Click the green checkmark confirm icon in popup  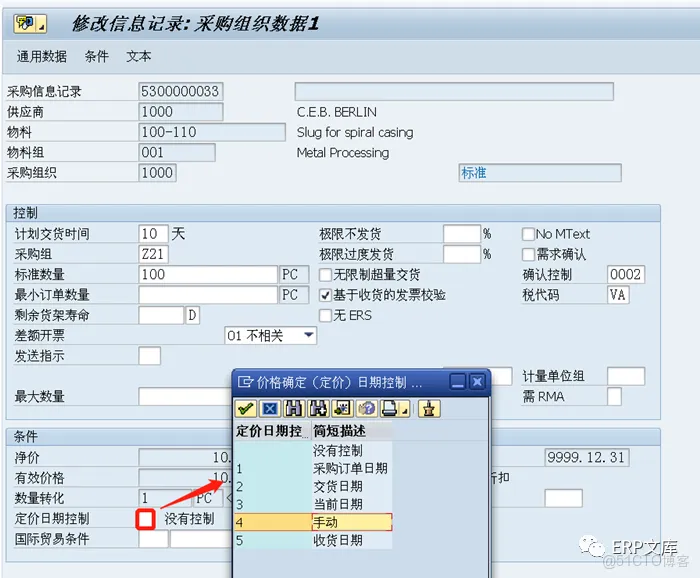pos(245,408)
